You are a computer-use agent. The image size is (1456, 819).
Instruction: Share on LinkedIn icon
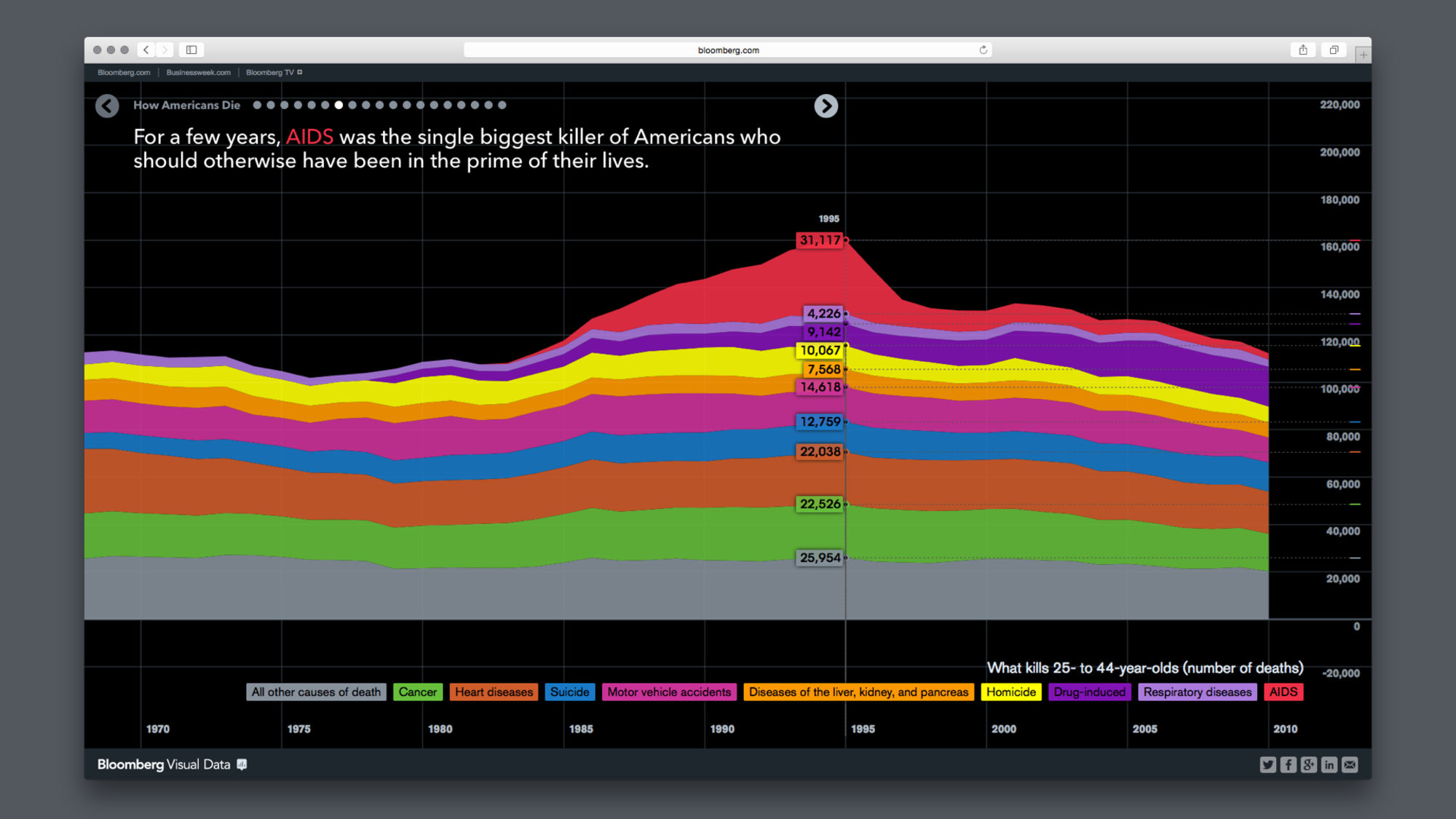click(x=1329, y=764)
